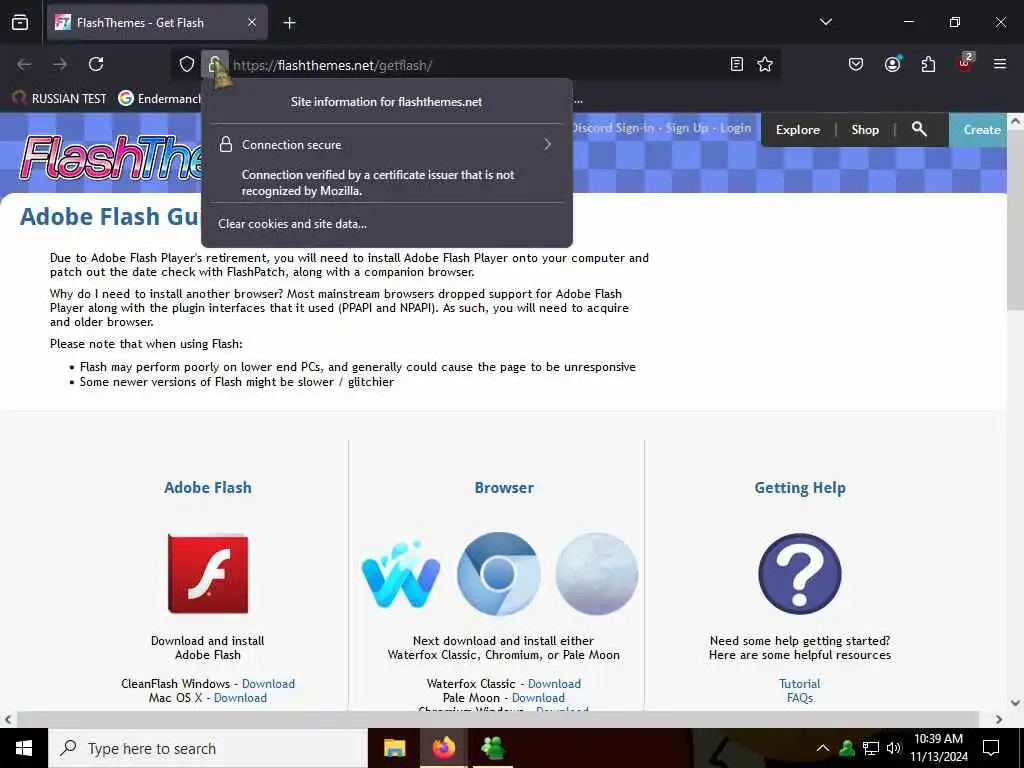The image size is (1024, 768).
Task: Open the RUSSIAN TEST bookmark
Action: point(59,98)
